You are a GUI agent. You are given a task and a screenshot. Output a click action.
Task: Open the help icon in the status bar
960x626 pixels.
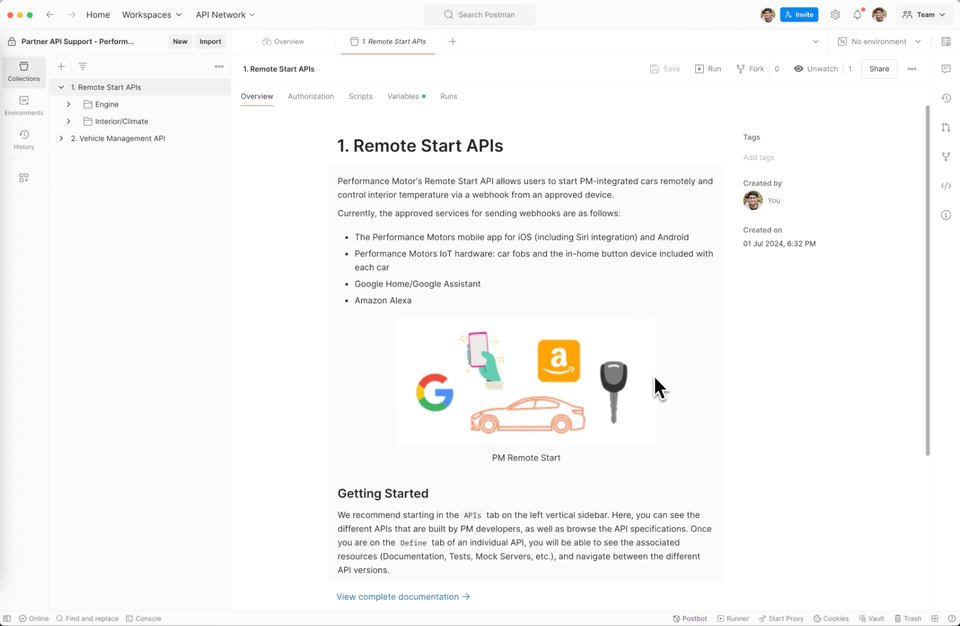point(951,619)
